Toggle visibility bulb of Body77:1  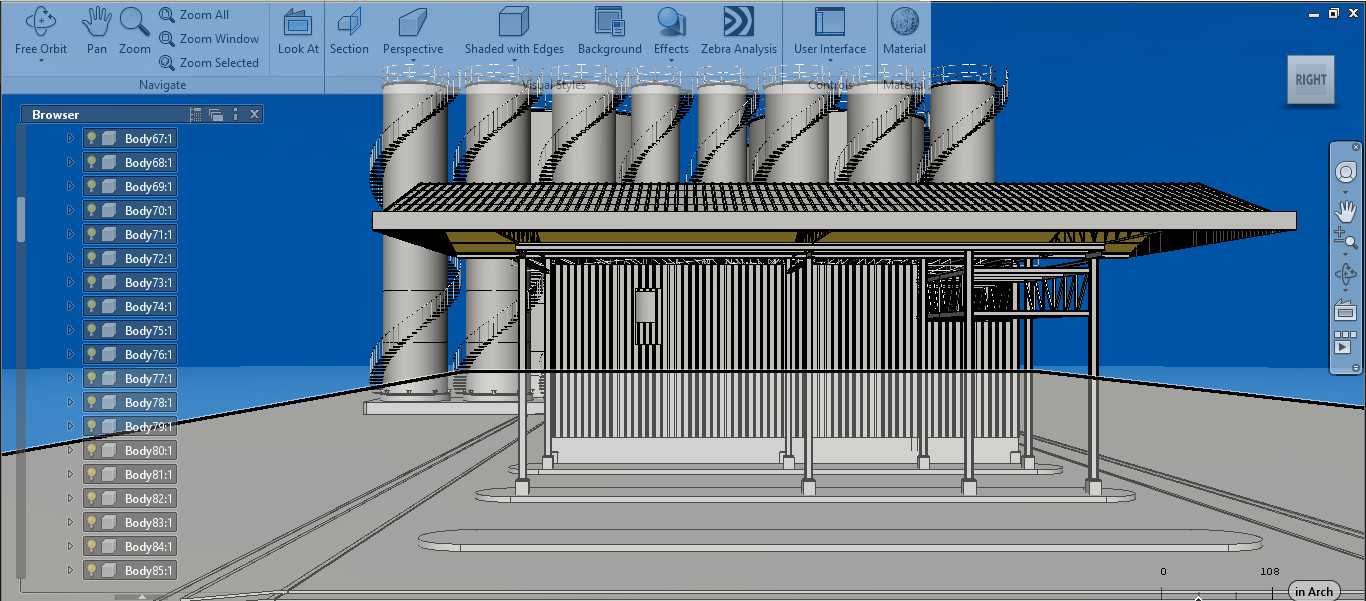[91, 378]
